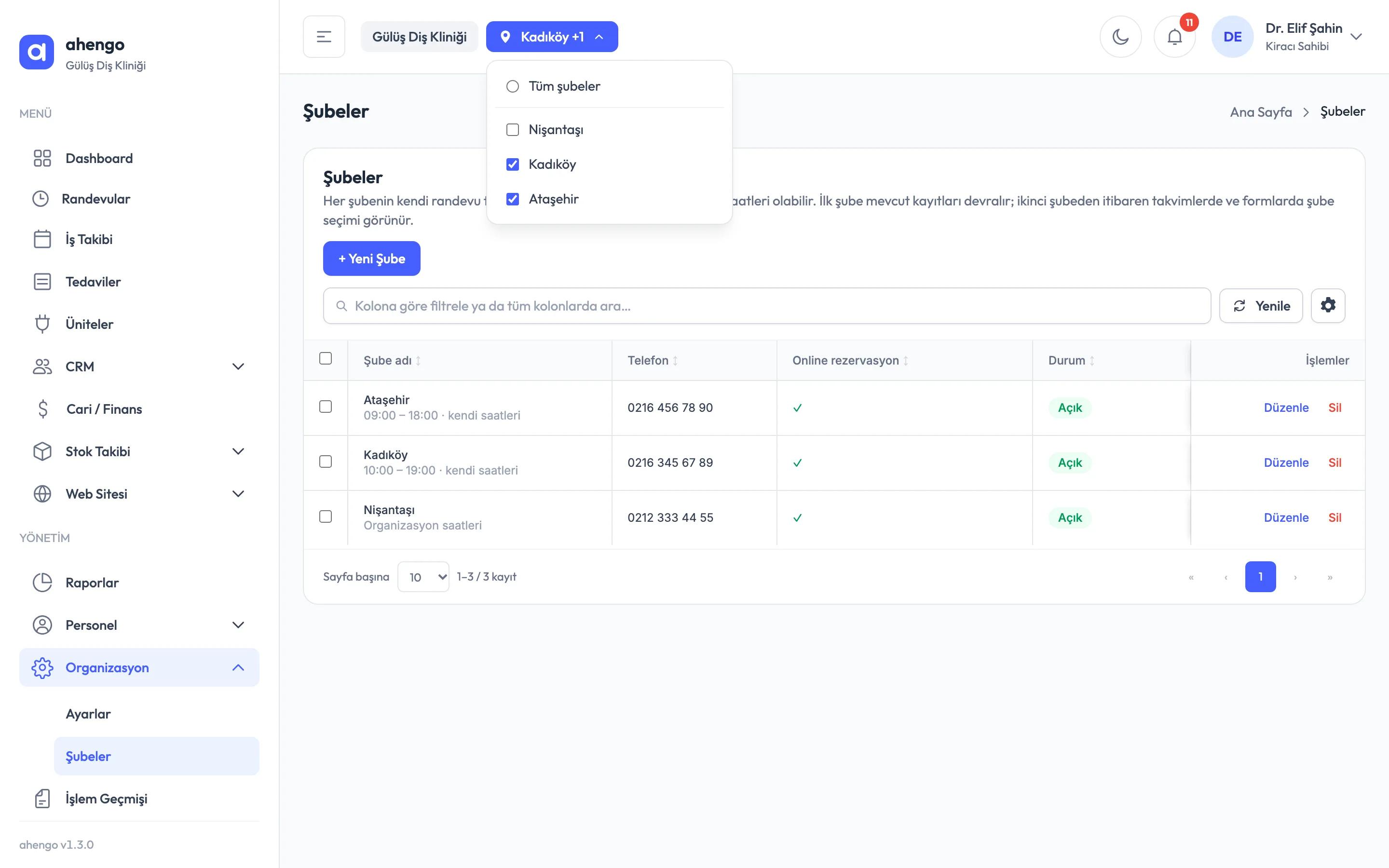The width and height of the screenshot is (1389, 868).
Task: Focus the column filter search field
Action: pos(767,306)
